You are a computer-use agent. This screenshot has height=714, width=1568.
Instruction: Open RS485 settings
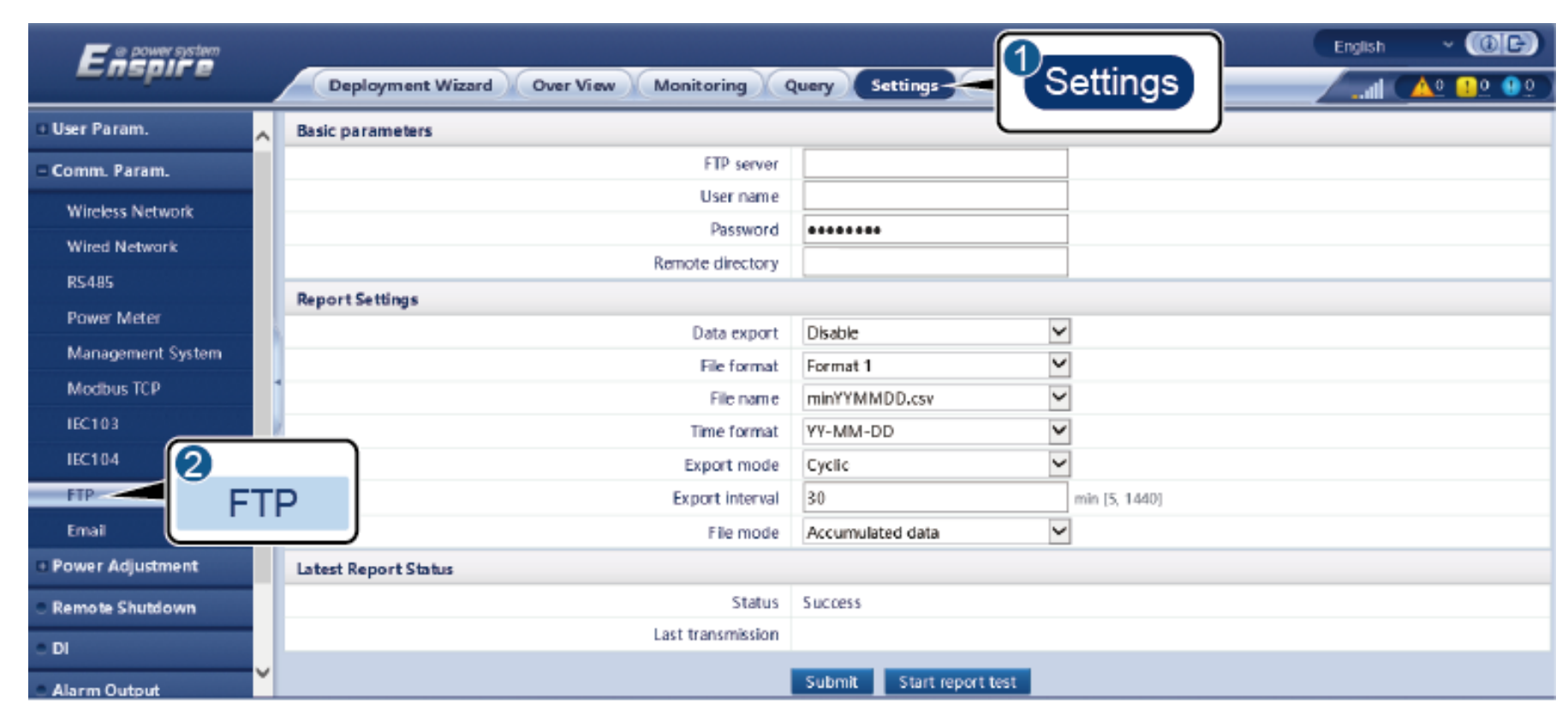pyautogui.click(x=90, y=282)
